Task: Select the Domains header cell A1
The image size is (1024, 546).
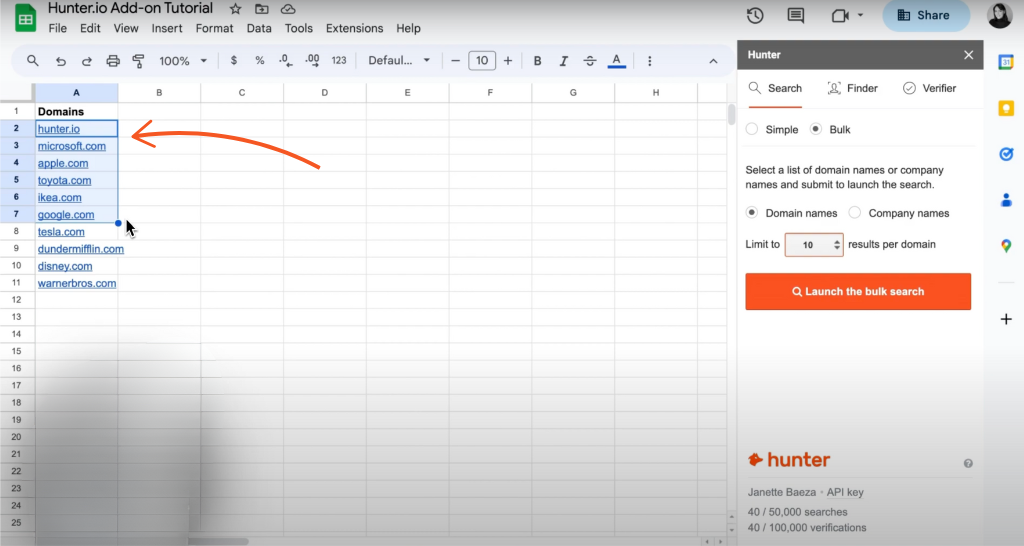Action: click(76, 112)
